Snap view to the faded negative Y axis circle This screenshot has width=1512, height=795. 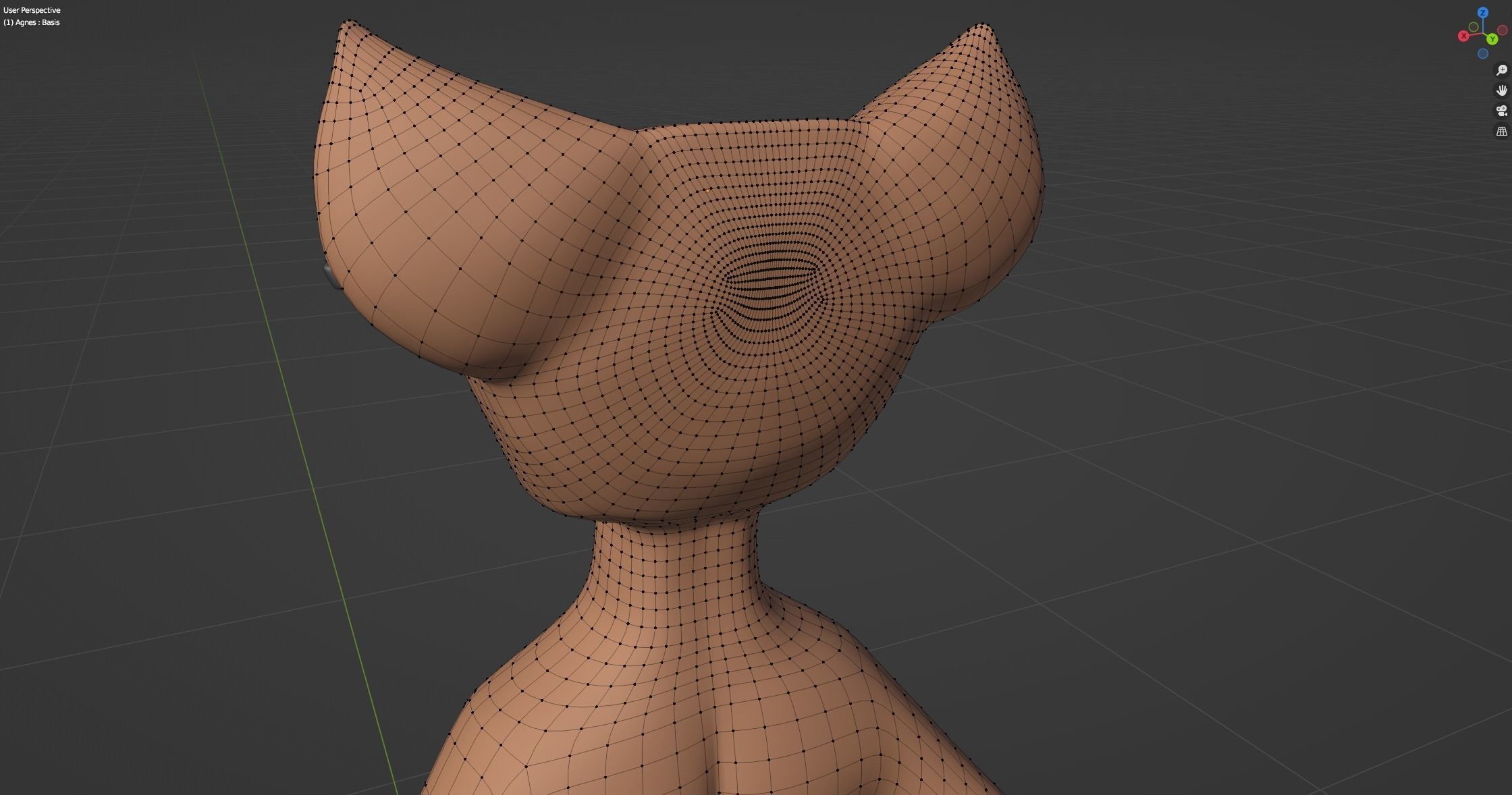click(1474, 27)
